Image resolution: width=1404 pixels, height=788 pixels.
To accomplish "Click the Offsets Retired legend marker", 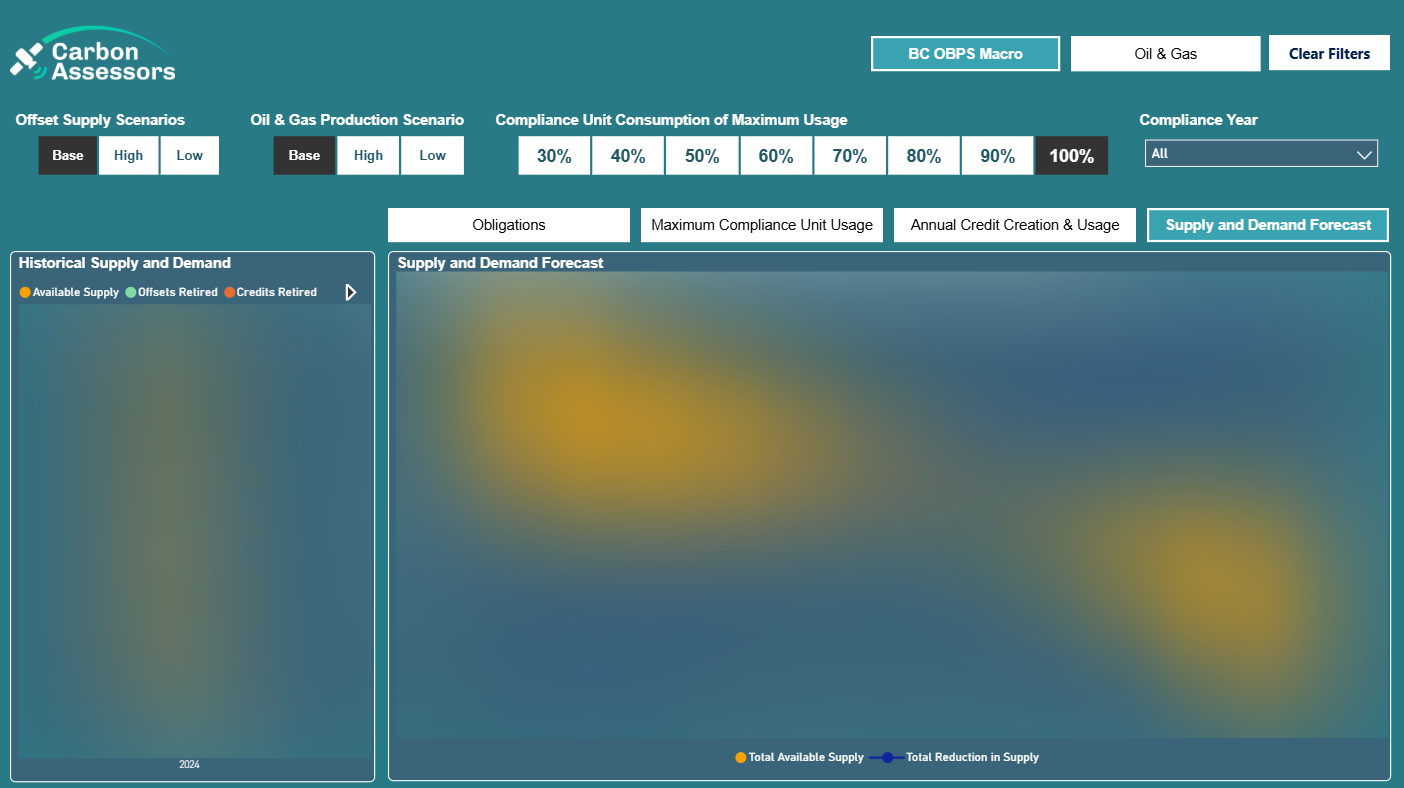I will tap(130, 292).
